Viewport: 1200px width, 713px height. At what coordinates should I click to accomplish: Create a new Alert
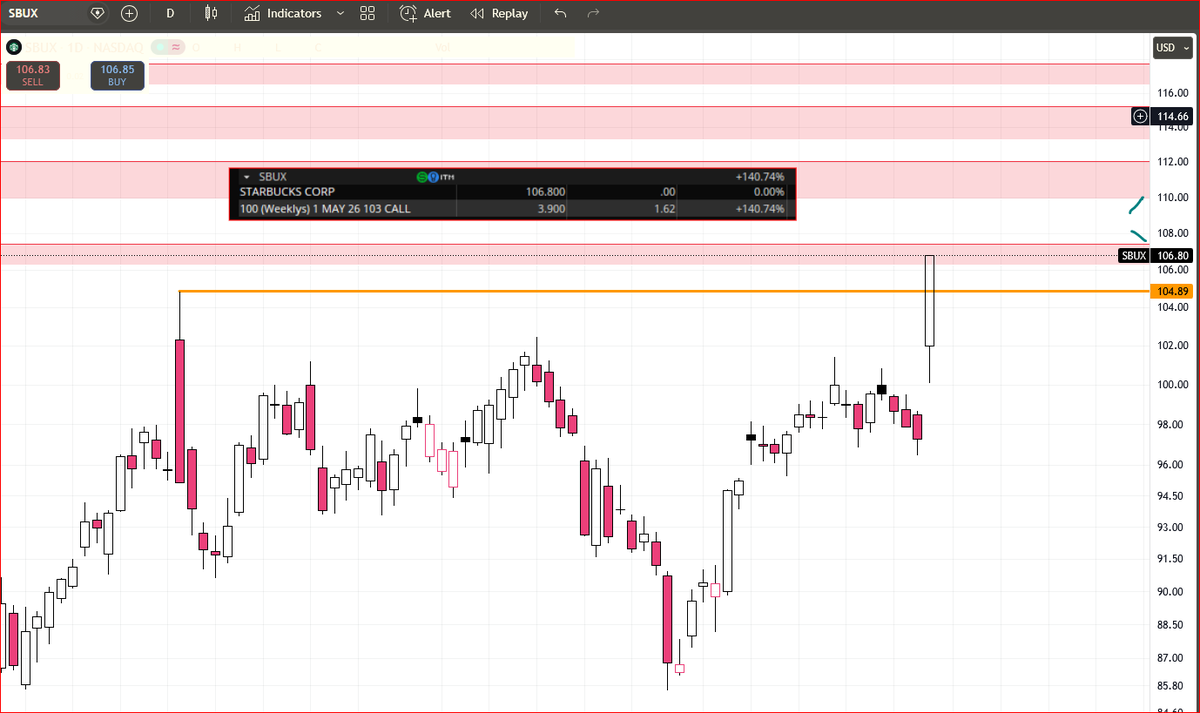click(437, 14)
